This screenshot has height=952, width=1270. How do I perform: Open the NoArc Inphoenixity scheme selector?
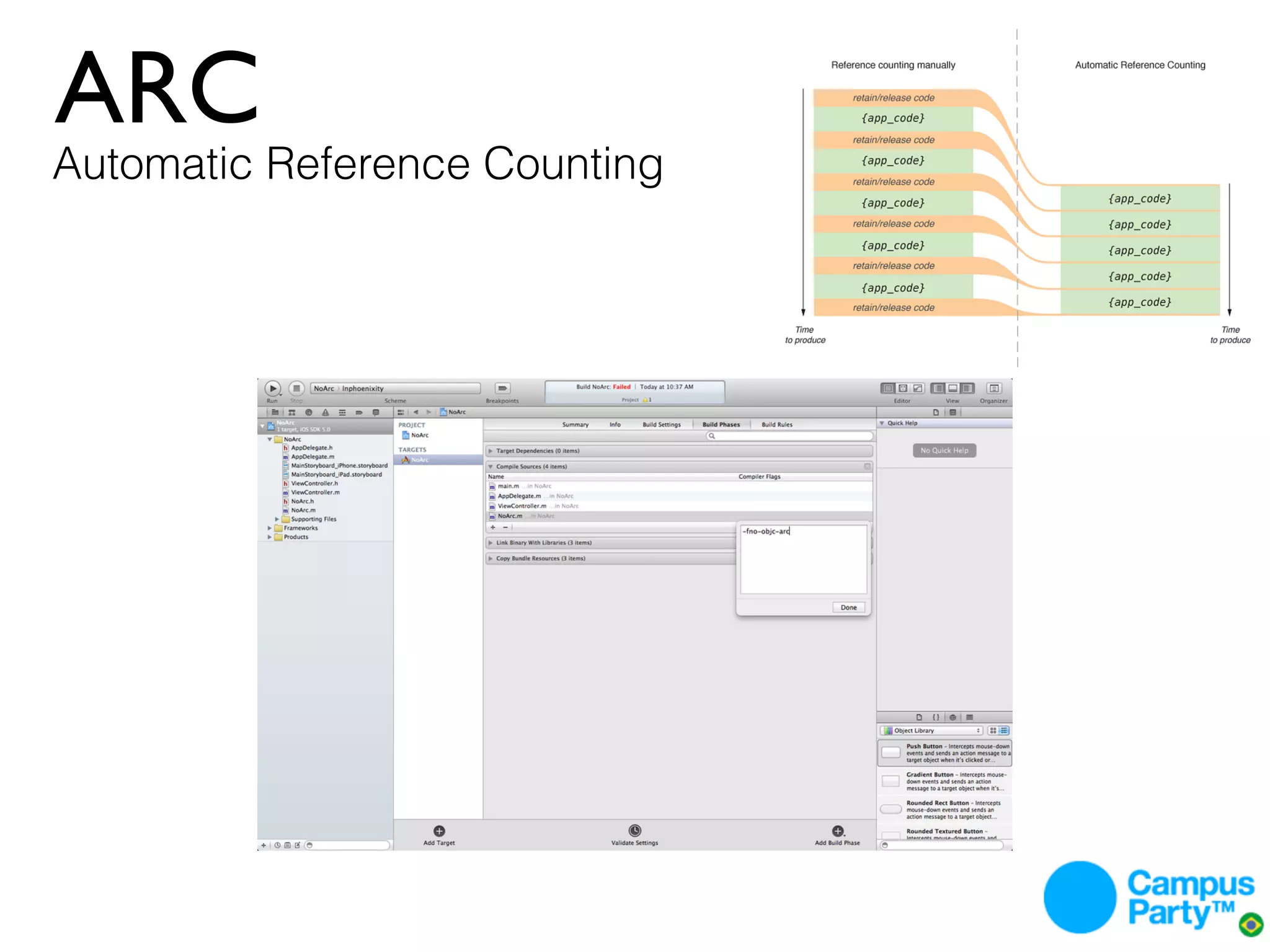(395, 389)
